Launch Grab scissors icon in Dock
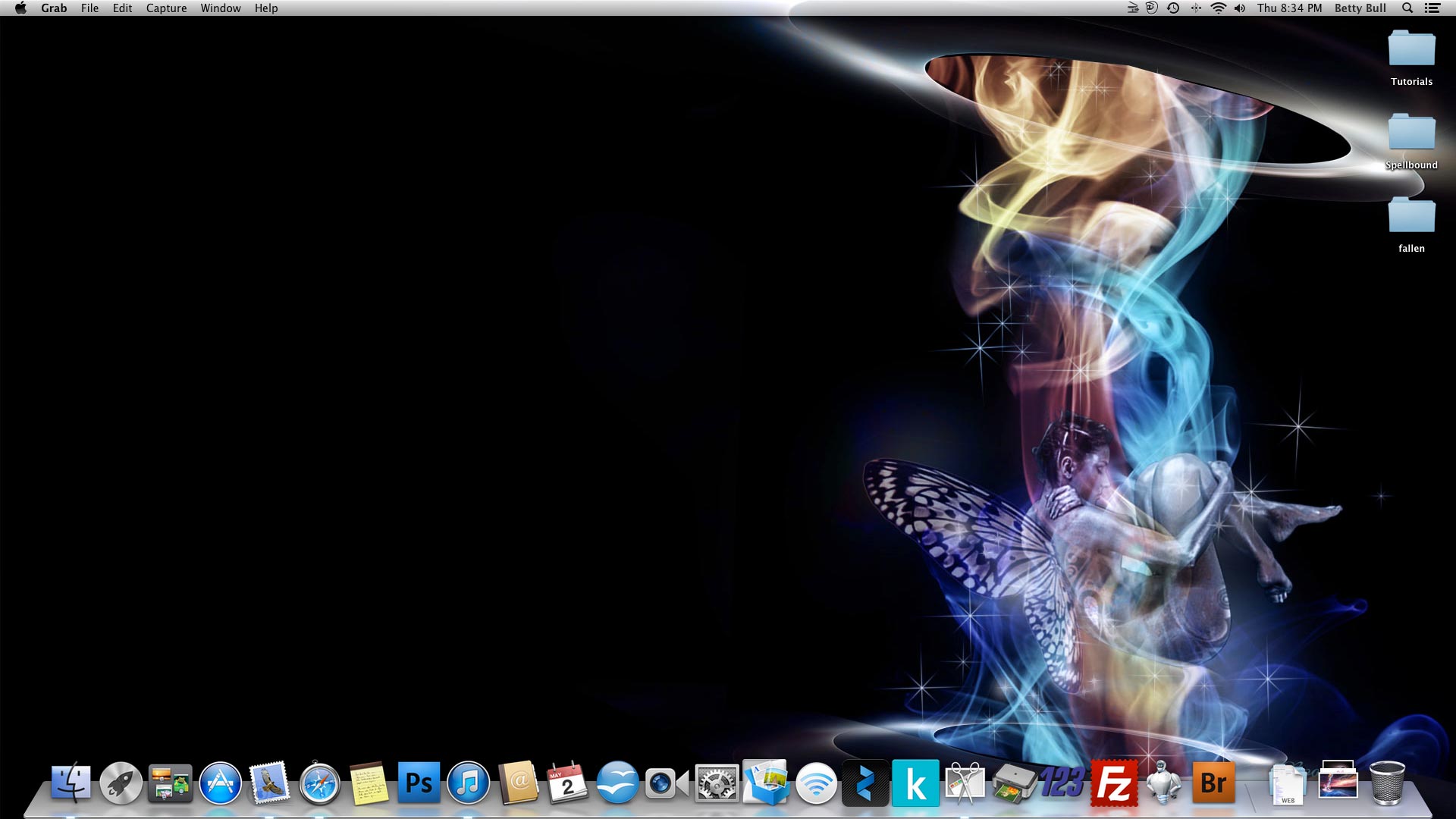 pyautogui.click(x=965, y=783)
